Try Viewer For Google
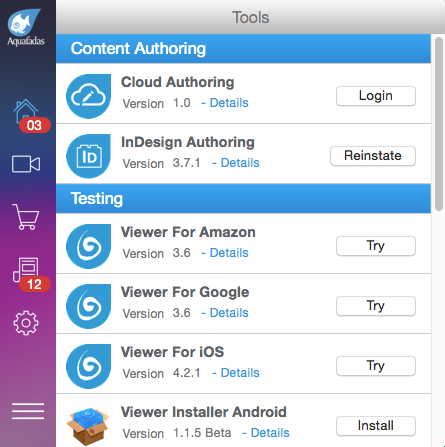The height and width of the screenshot is (447, 445). (x=376, y=306)
